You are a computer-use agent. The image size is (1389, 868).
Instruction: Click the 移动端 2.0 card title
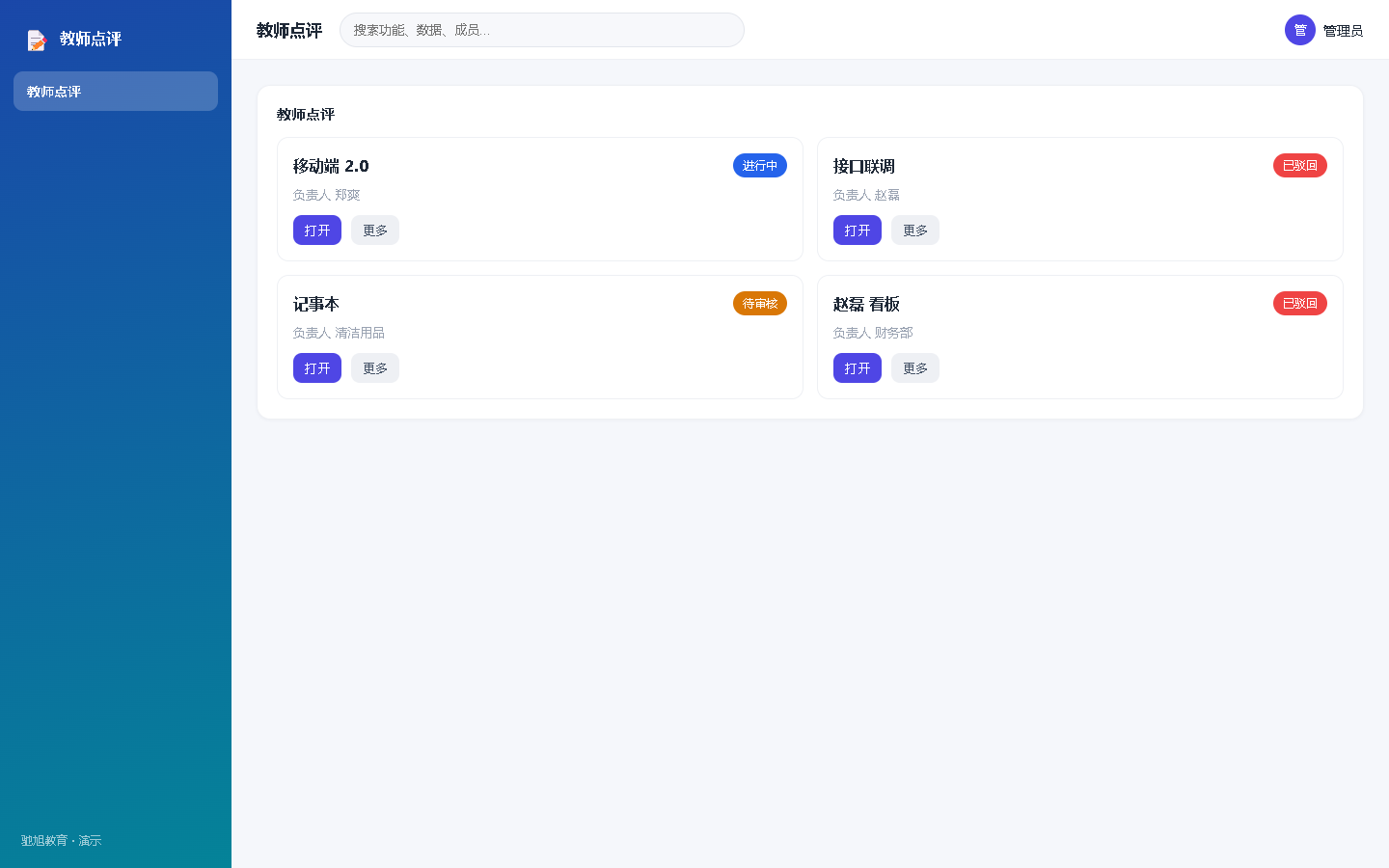(331, 166)
